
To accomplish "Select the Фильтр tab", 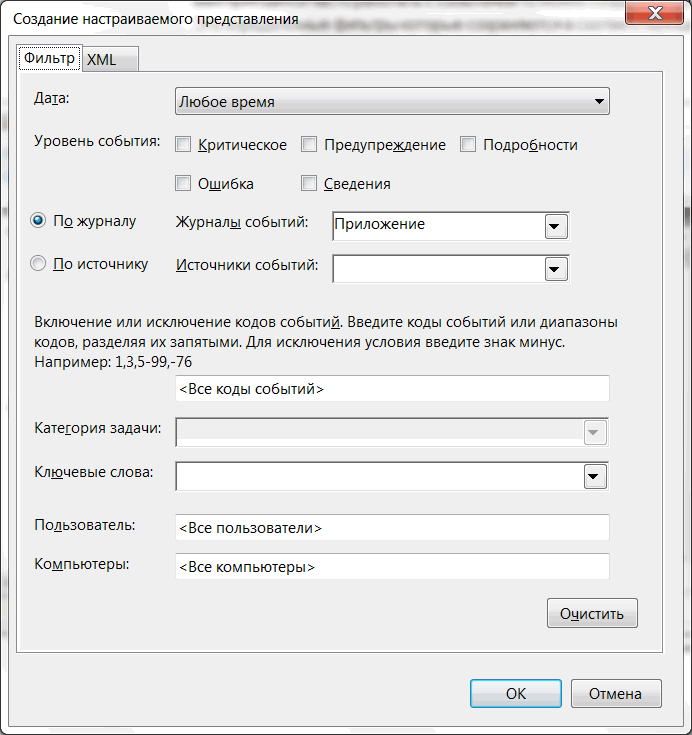I will (x=49, y=58).
